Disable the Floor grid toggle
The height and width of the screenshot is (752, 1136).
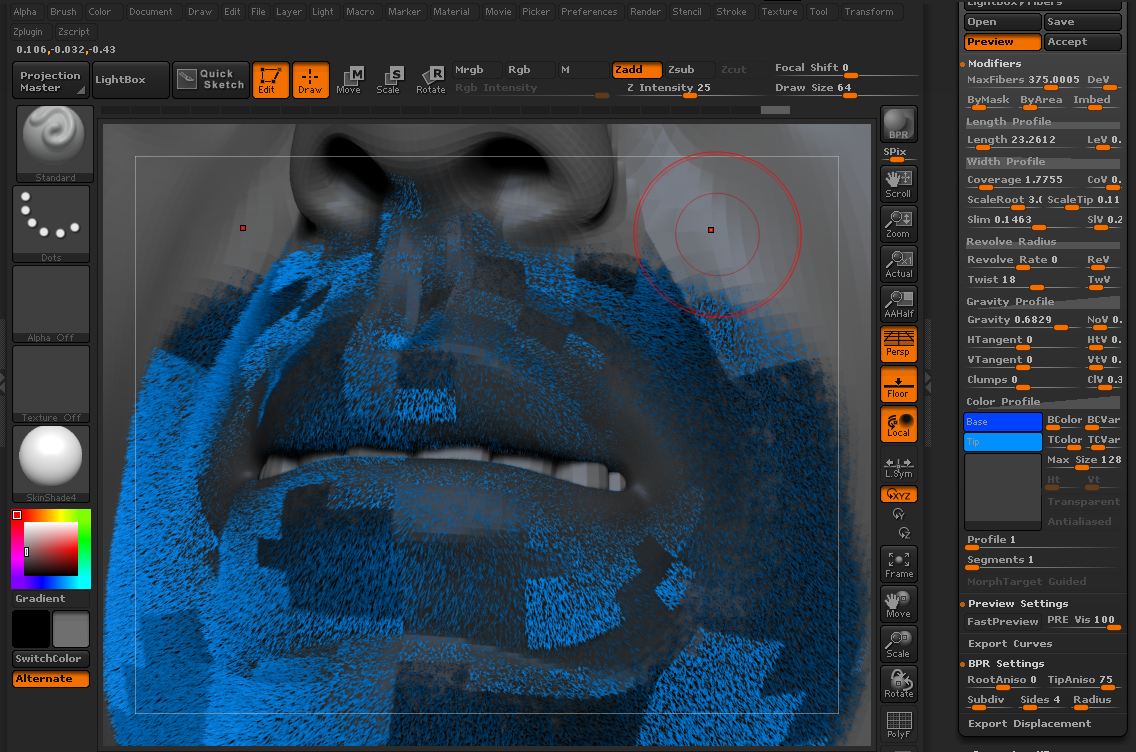click(897, 384)
